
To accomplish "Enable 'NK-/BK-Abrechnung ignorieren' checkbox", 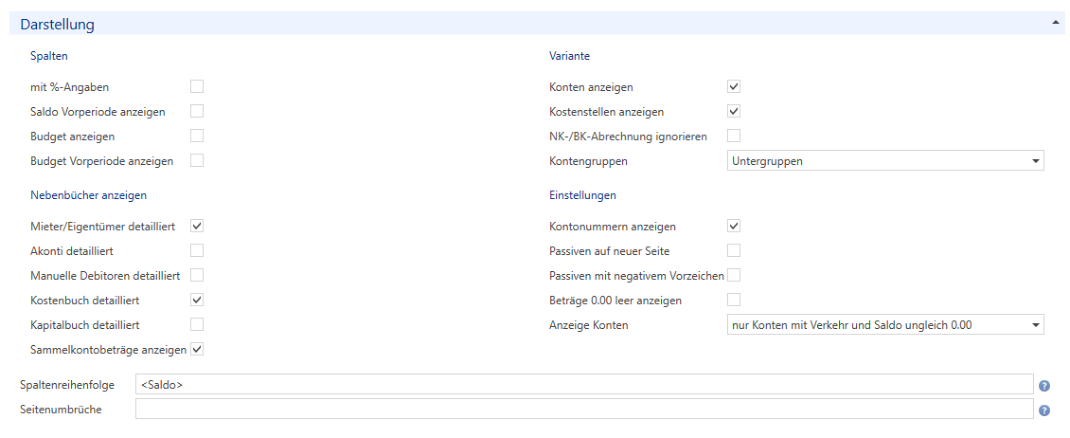I will [x=734, y=136].
